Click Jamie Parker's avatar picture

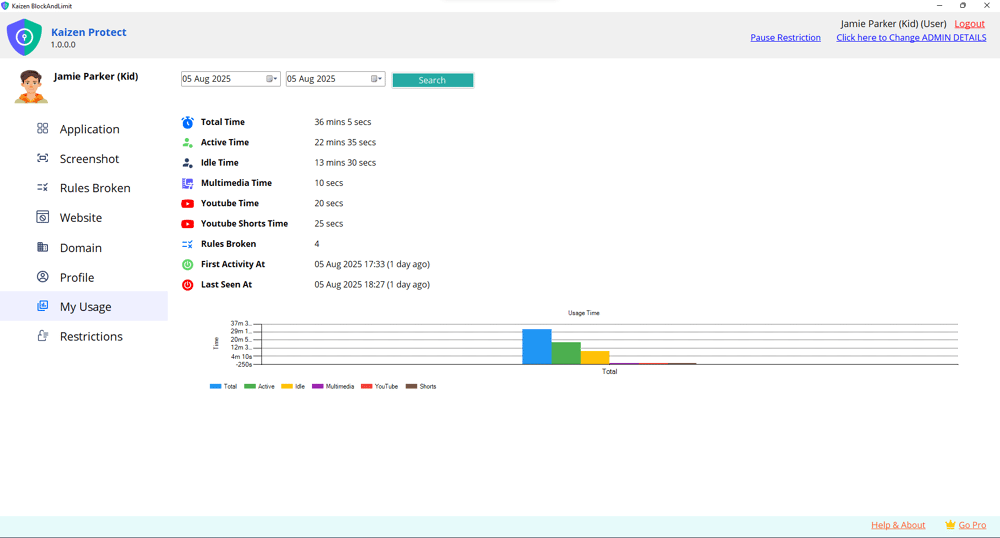pos(31,87)
